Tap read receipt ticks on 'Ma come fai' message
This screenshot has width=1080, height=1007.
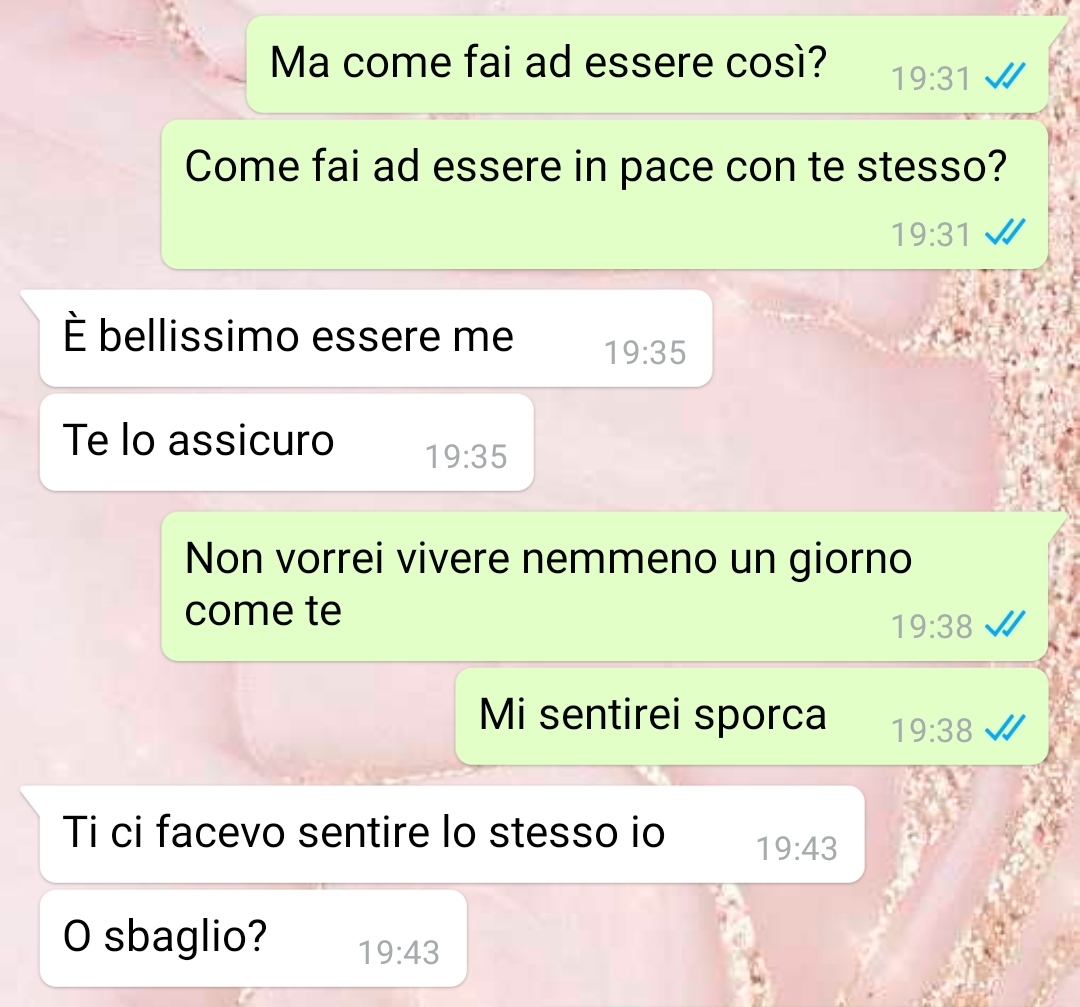click(1006, 77)
